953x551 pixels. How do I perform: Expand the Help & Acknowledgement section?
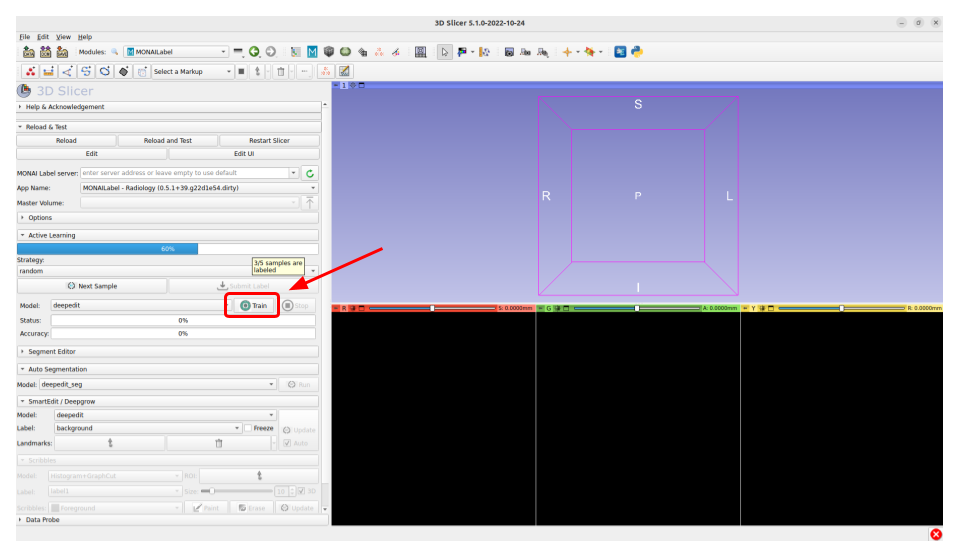[x=168, y=107]
